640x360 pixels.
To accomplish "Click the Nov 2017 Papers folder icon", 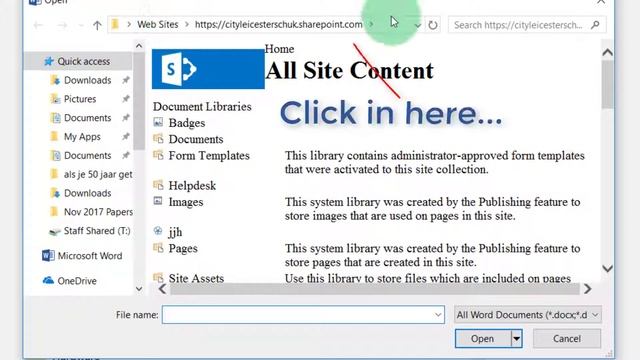I will pos(54,211).
